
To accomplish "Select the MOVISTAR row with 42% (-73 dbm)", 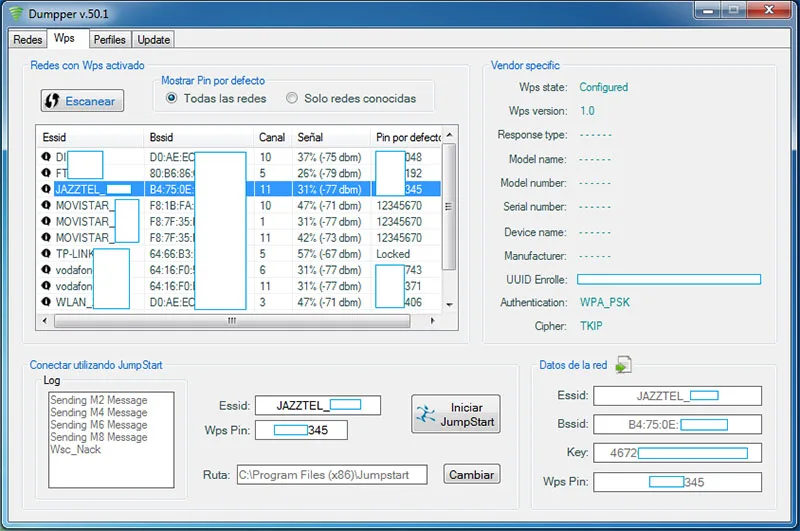I will pos(239,238).
